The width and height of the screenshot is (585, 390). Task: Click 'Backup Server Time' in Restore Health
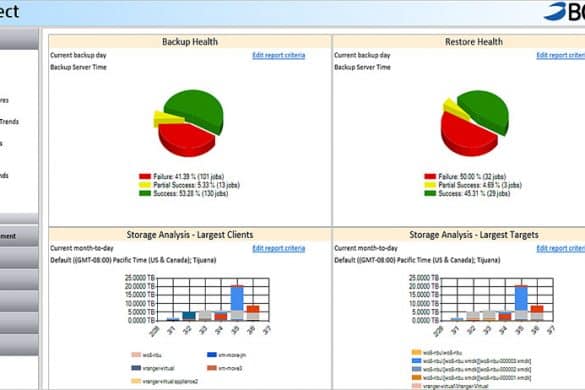[x=362, y=67]
